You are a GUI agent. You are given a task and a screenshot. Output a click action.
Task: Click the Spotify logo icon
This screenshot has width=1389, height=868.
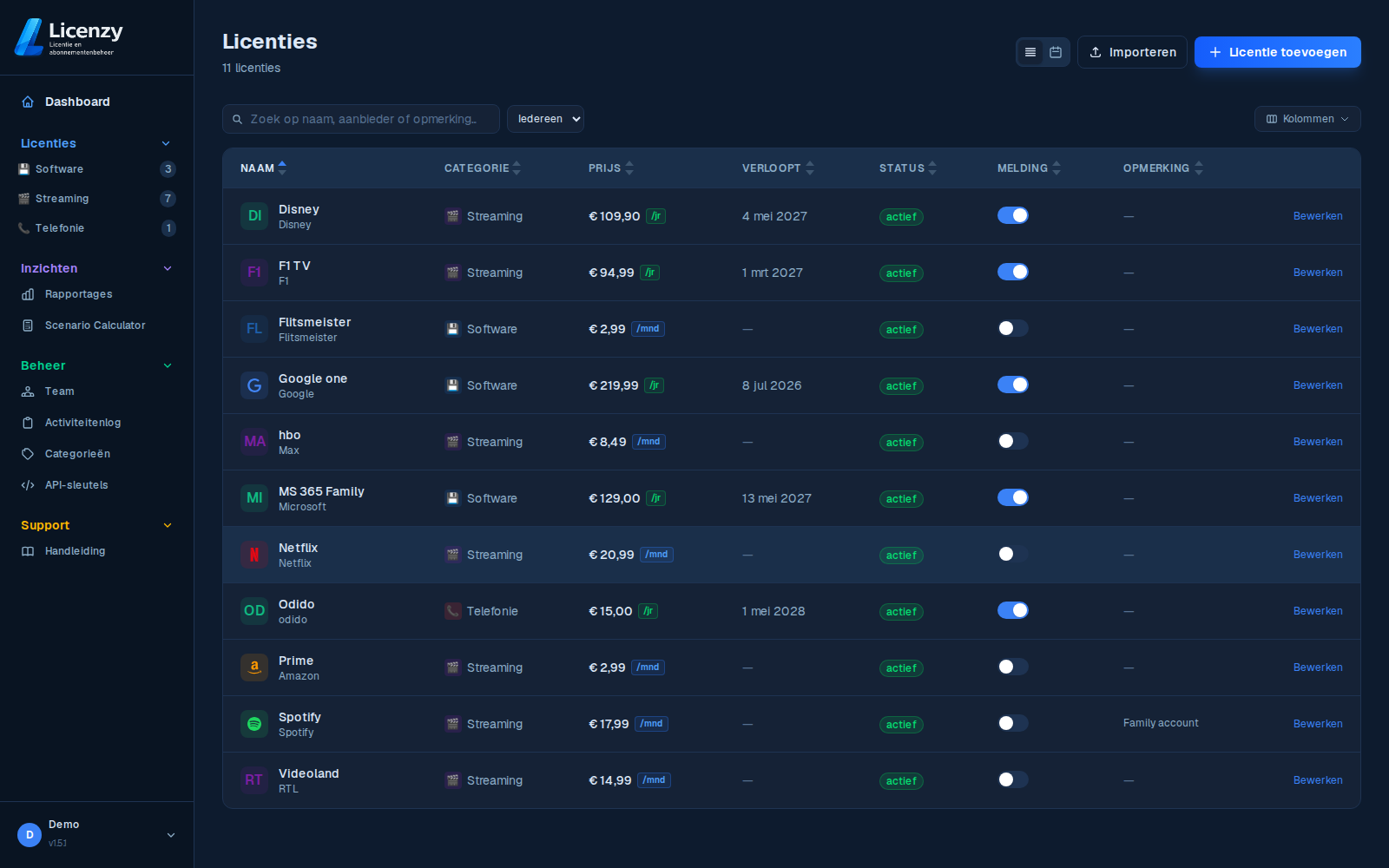pos(254,724)
